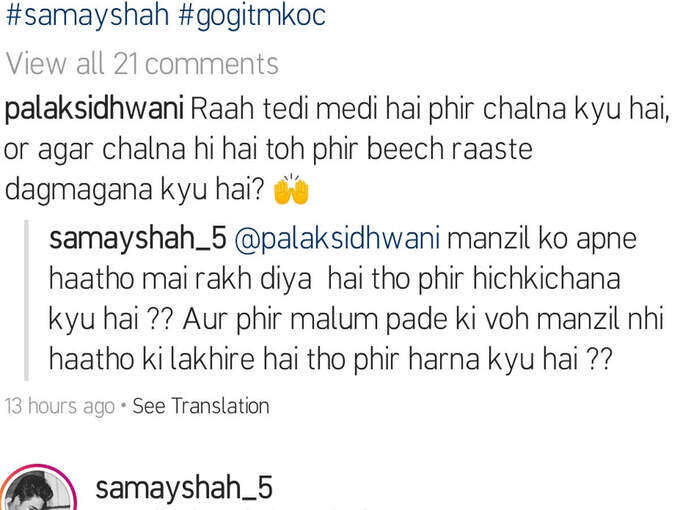Click the See Translation link
This screenshot has width=680, height=510.
[x=201, y=406]
